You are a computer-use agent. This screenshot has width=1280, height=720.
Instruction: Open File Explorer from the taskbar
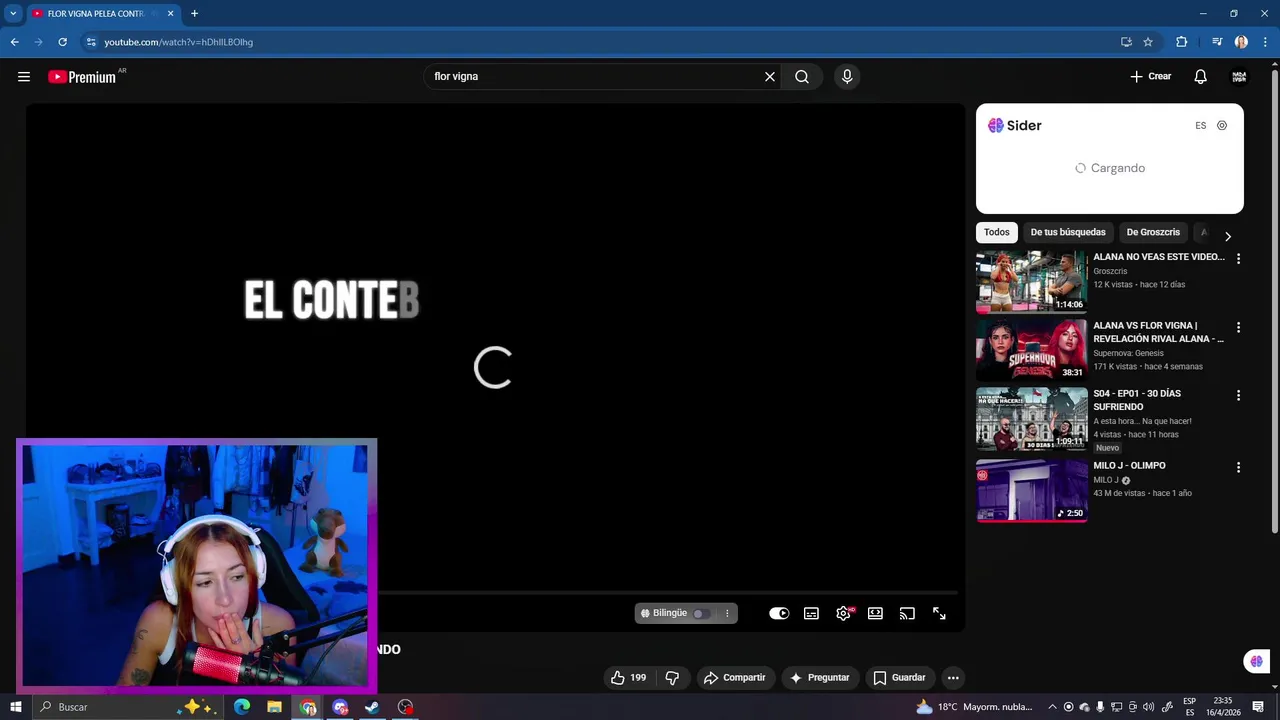pyautogui.click(x=274, y=707)
